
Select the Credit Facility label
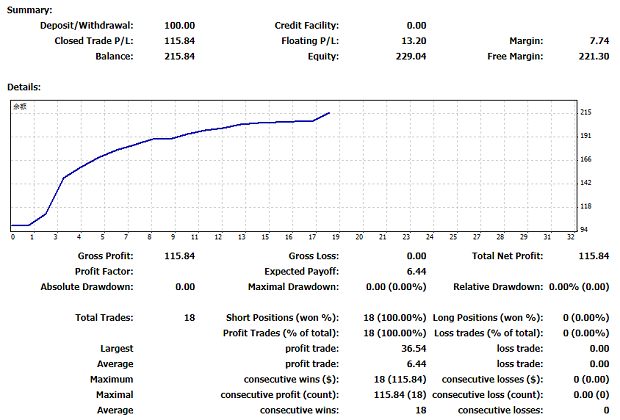[306, 25]
